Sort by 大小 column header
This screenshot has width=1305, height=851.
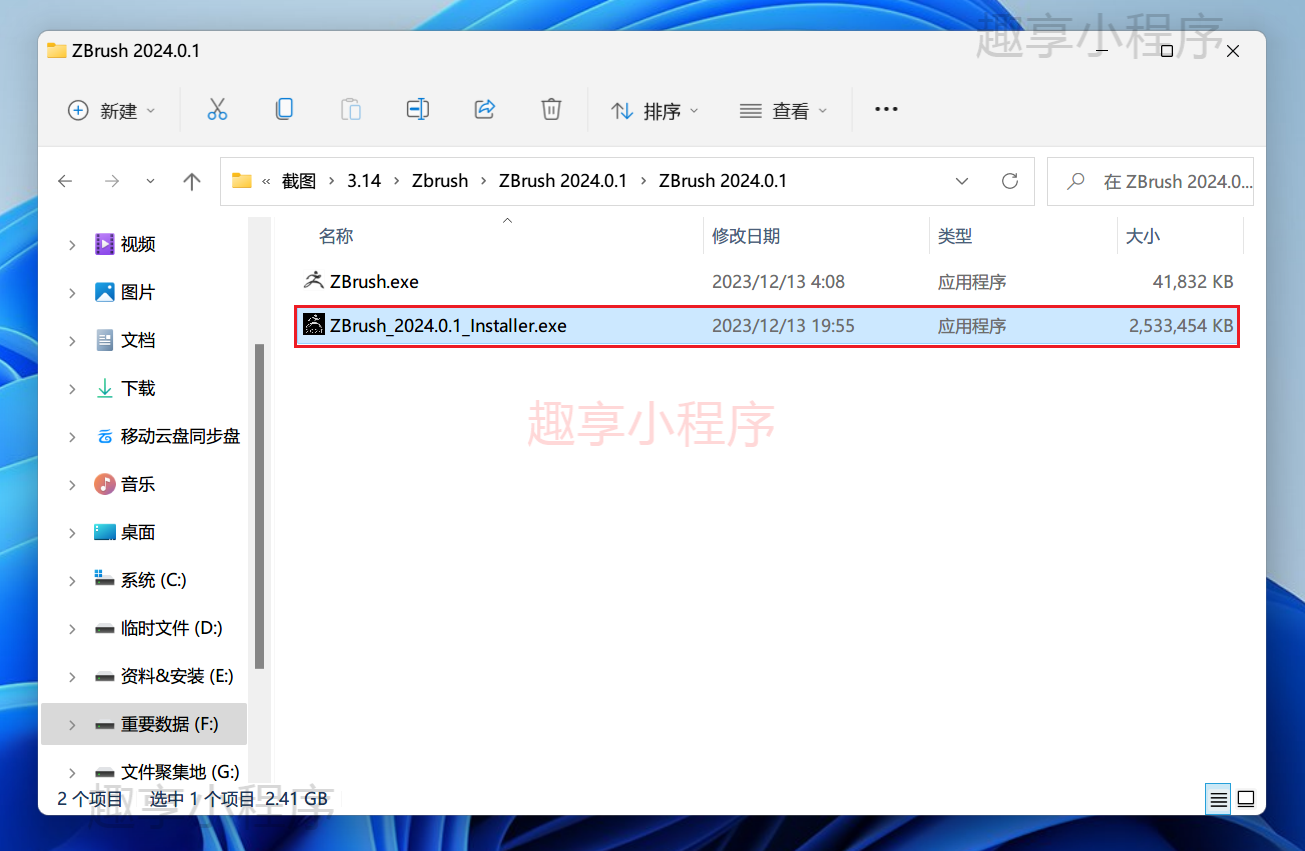pyautogui.click(x=1143, y=236)
